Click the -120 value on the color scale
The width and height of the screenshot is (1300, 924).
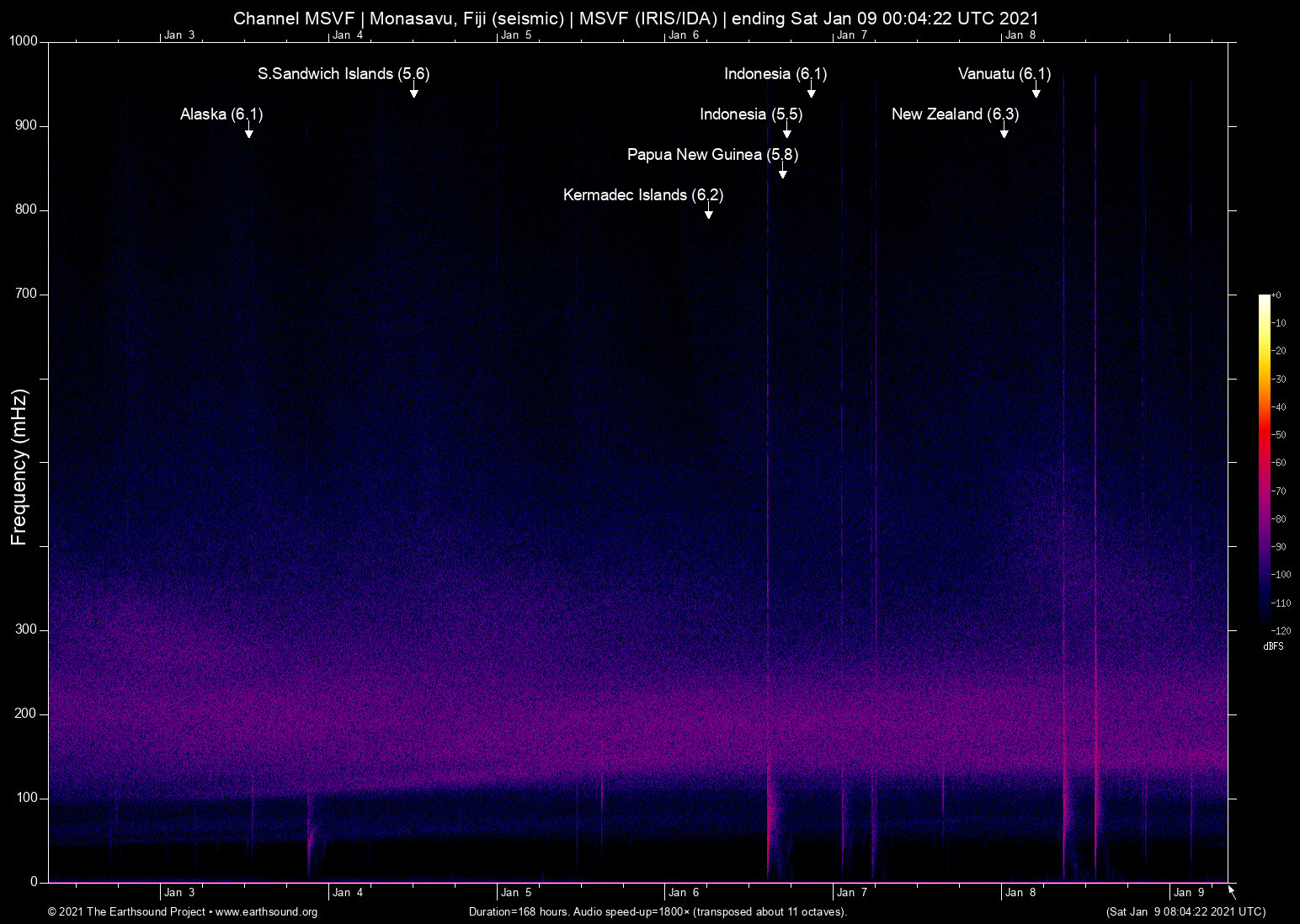pyautogui.click(x=1281, y=630)
